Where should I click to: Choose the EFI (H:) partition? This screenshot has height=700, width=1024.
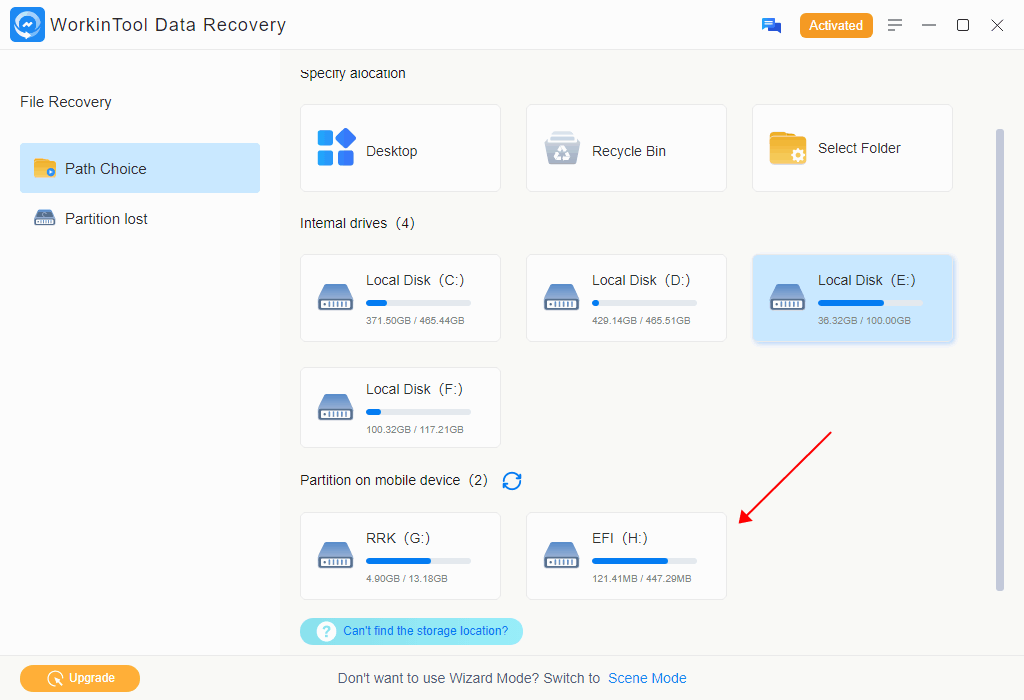626,556
